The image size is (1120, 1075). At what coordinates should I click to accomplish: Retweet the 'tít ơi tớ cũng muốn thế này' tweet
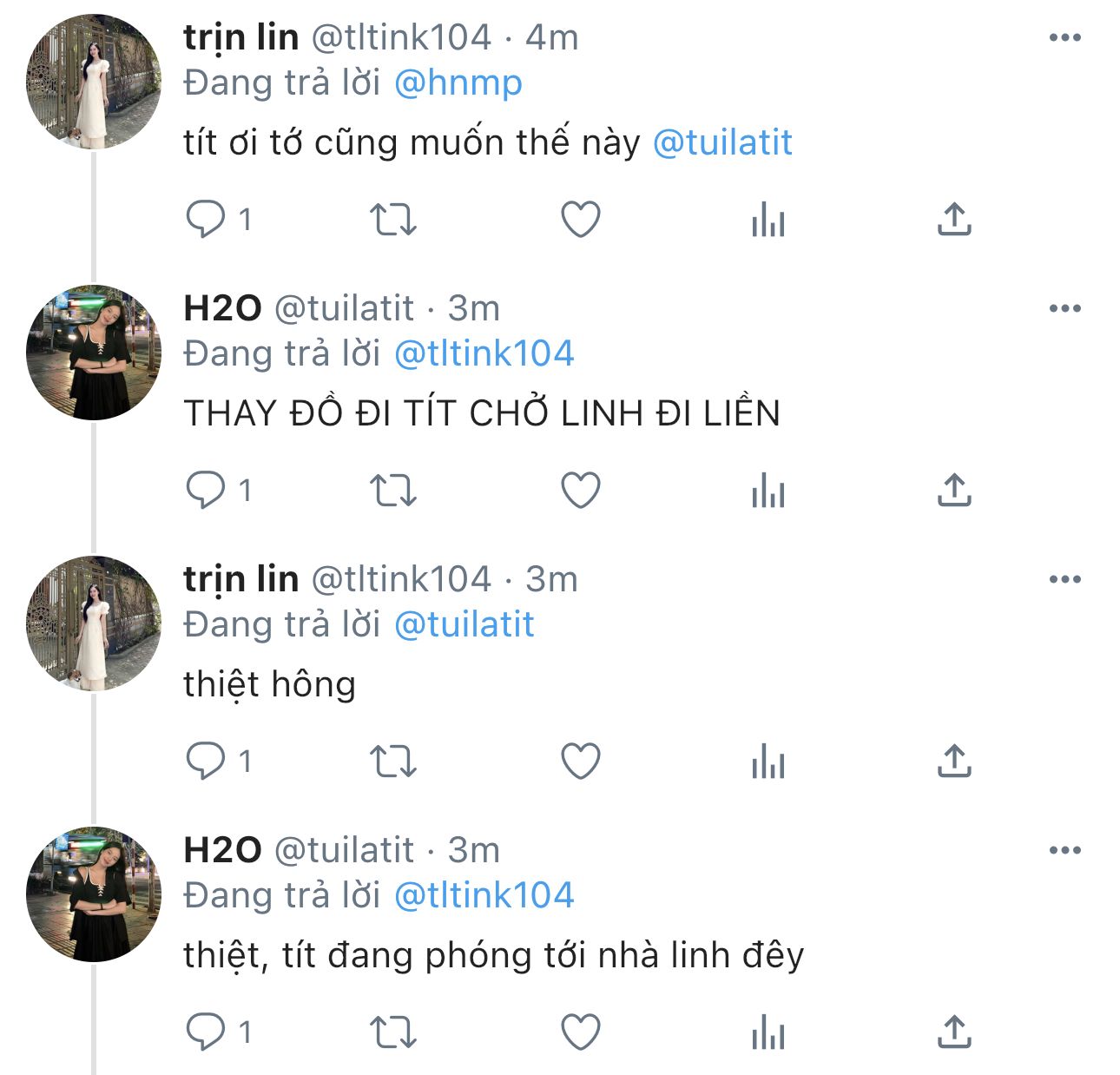pyautogui.click(x=393, y=220)
